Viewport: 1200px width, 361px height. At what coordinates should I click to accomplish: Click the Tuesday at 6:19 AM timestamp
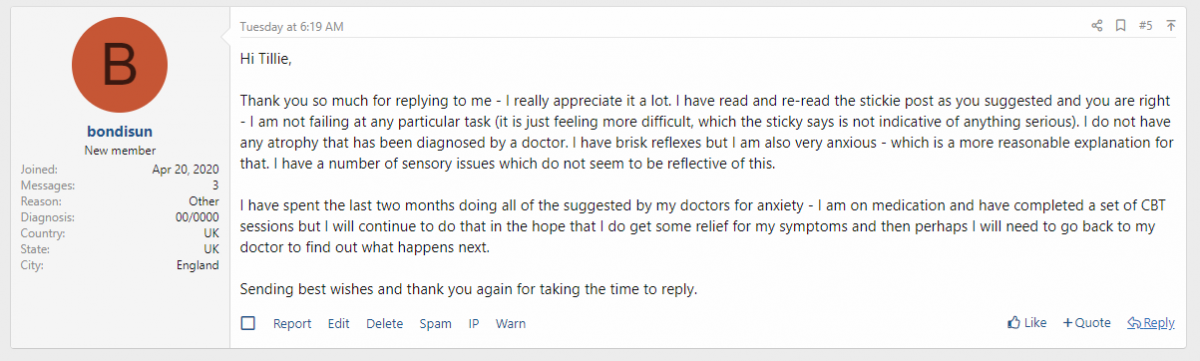coord(291,25)
